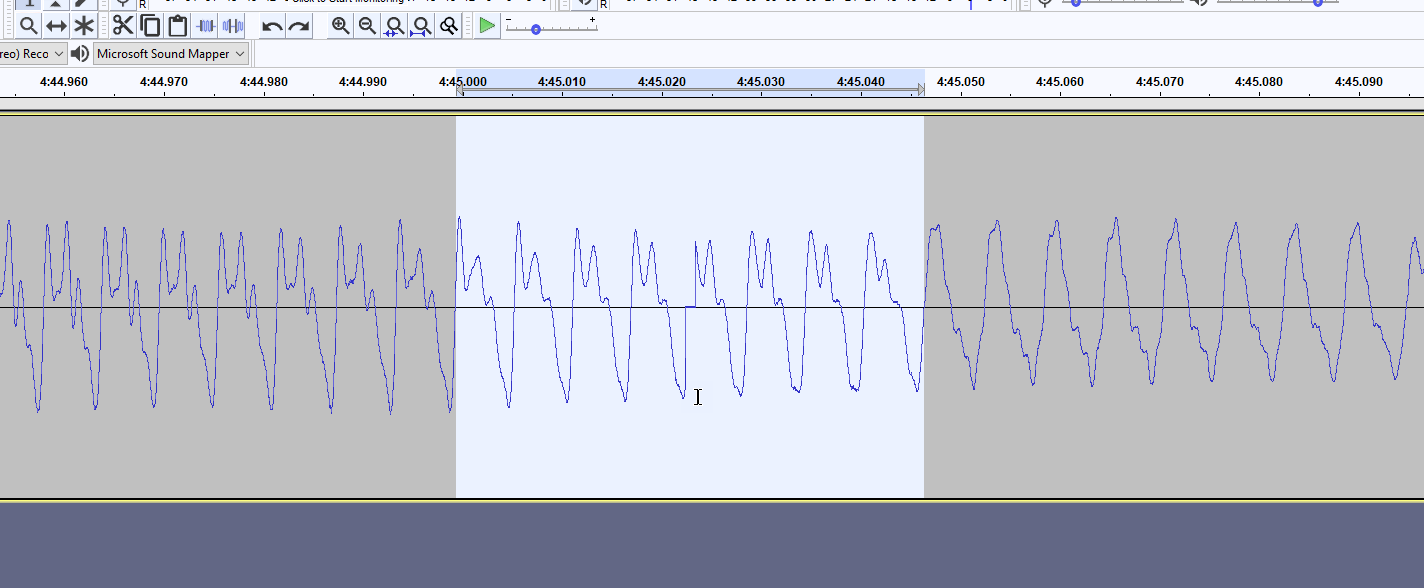Image resolution: width=1424 pixels, height=588 pixels.
Task: Click the timeline at 4:45.010
Action: pyautogui.click(x=562, y=82)
